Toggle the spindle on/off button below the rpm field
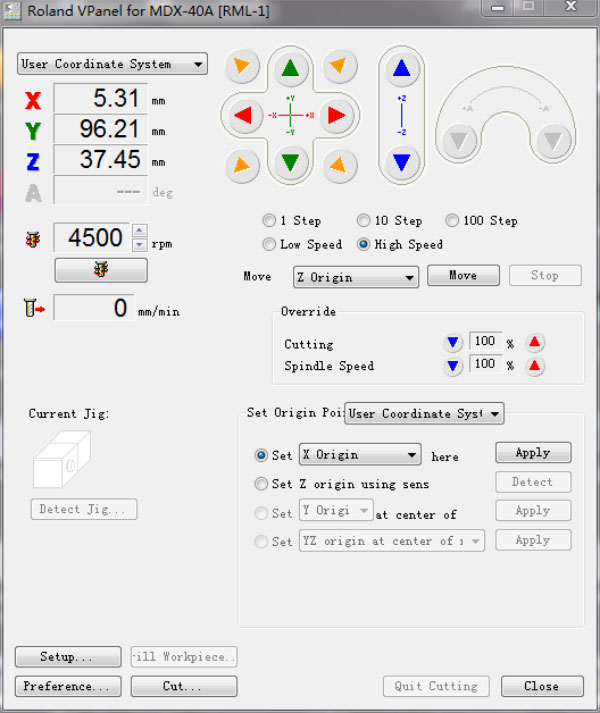 [x=101, y=270]
